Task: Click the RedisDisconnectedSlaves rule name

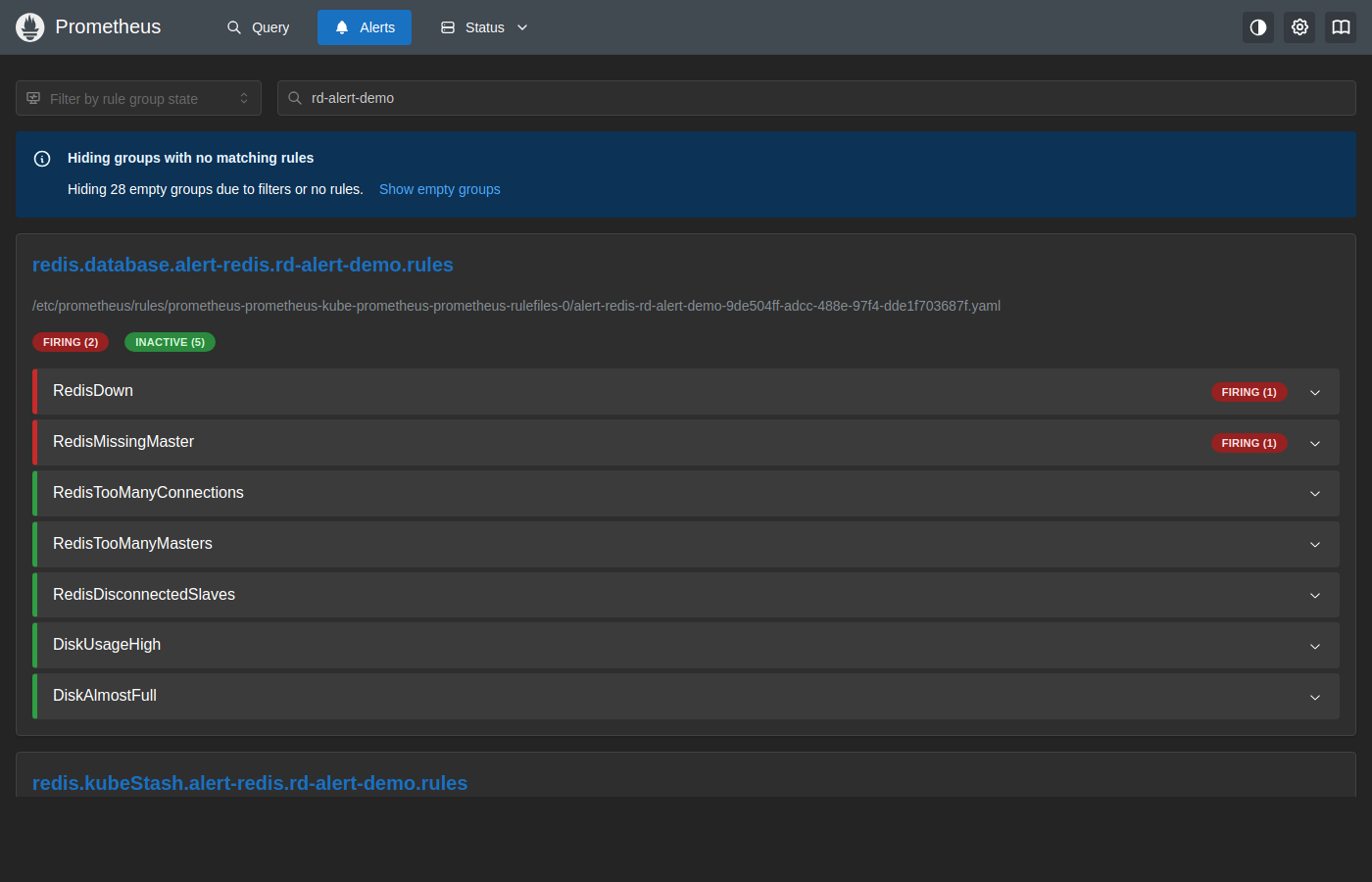Action: [144, 595]
